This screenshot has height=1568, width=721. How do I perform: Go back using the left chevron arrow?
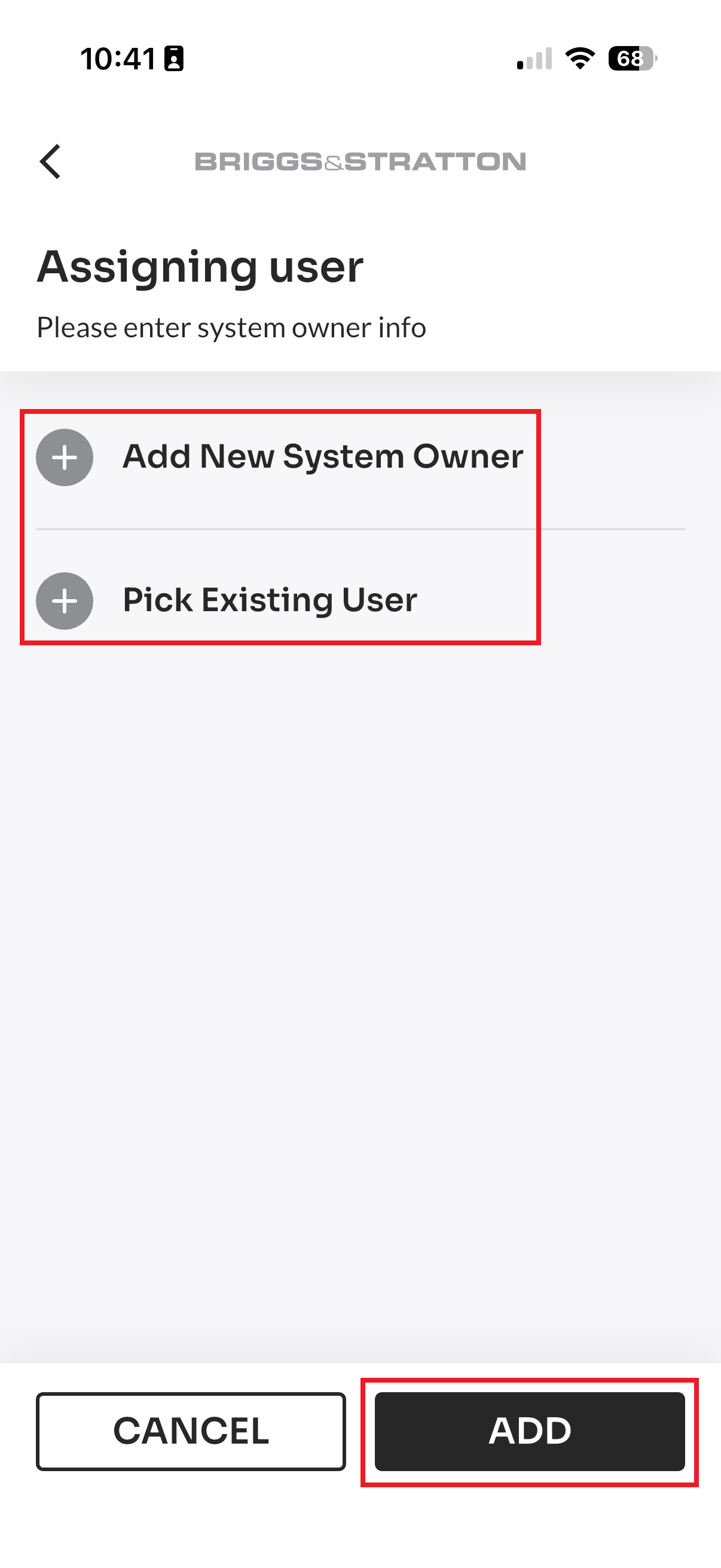50,161
